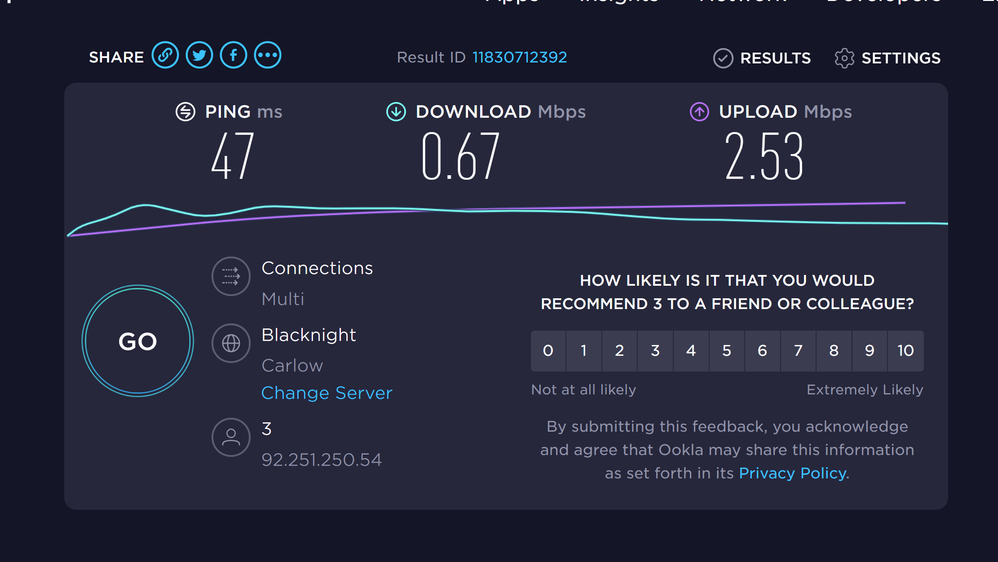Share the result on Facebook
This screenshot has width=998, height=562.
click(x=234, y=56)
